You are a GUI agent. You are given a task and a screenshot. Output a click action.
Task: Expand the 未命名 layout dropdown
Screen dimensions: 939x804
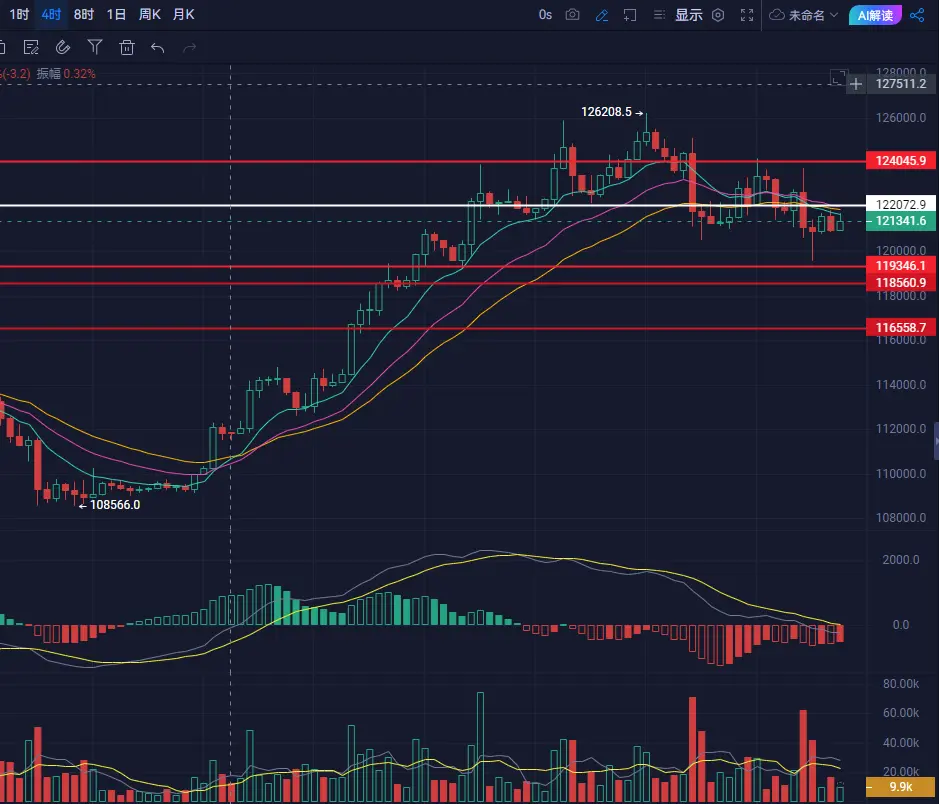coord(813,15)
